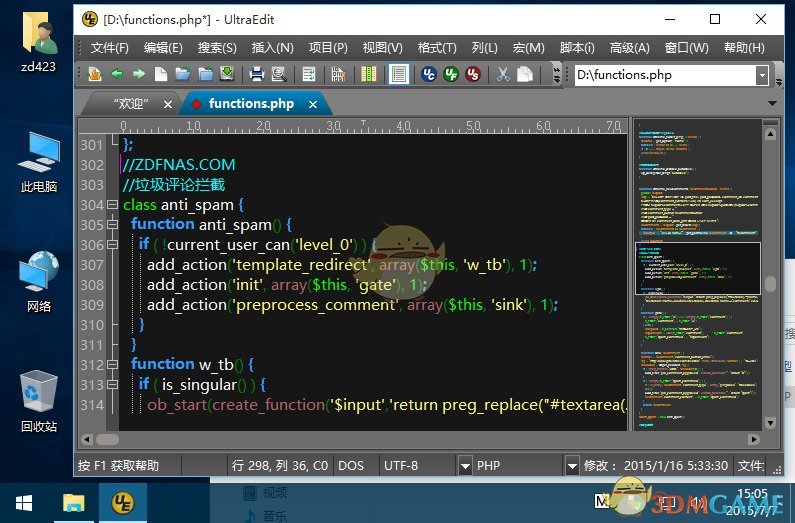Open the 搜索(S) menu
Image resolution: width=795 pixels, height=523 pixels.
point(217,48)
